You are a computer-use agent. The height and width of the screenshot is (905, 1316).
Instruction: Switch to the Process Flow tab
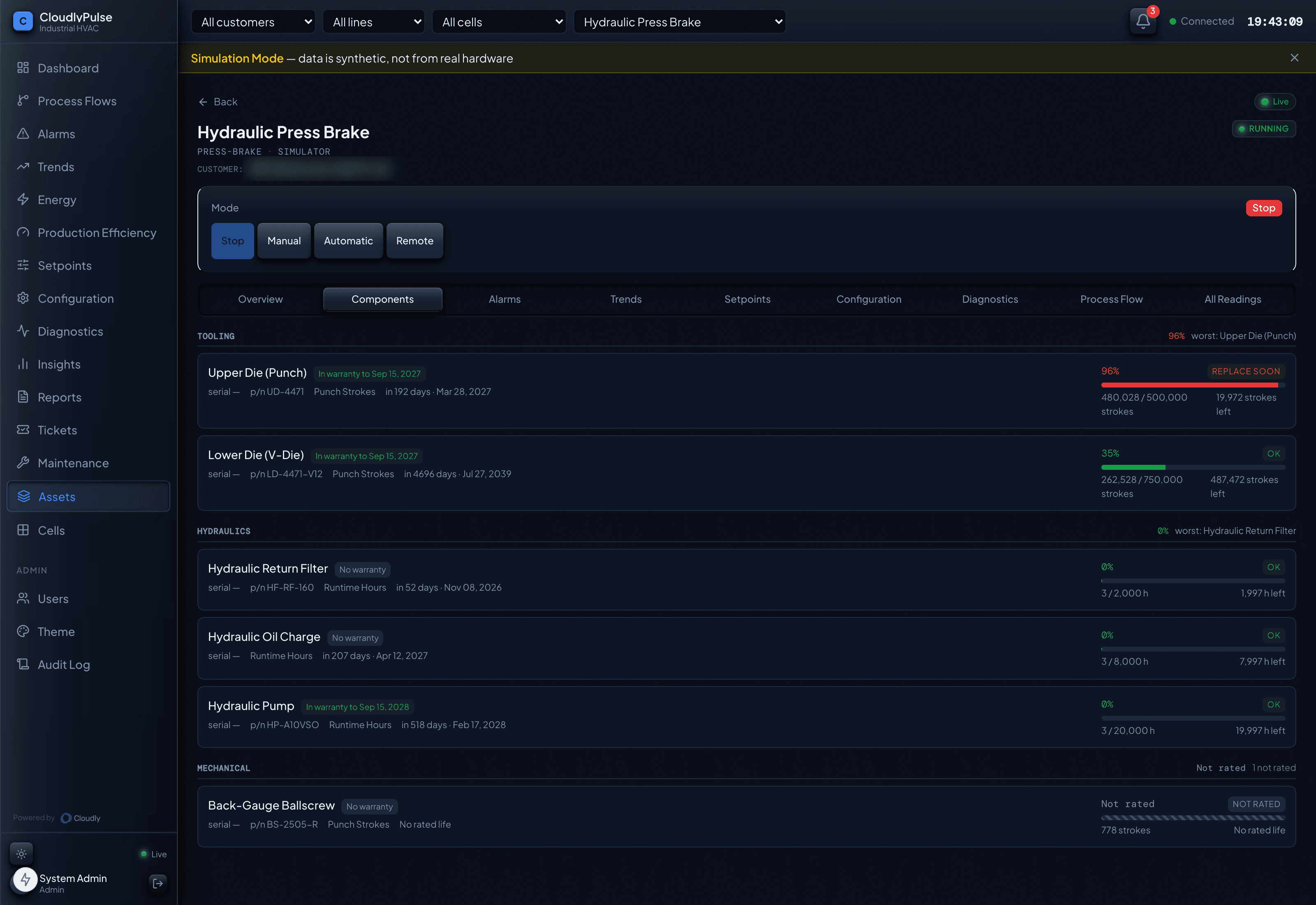tap(1111, 299)
